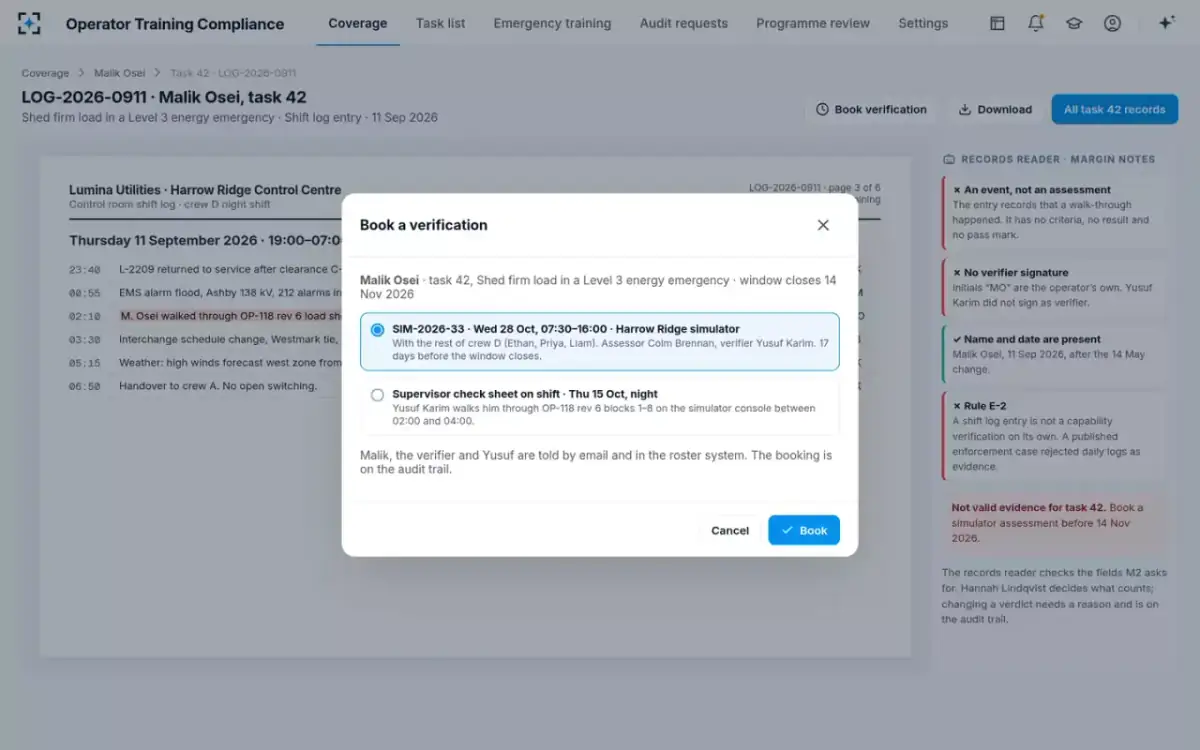1200x750 pixels.
Task: Switch to the Coverage tab
Action: [x=357, y=23]
